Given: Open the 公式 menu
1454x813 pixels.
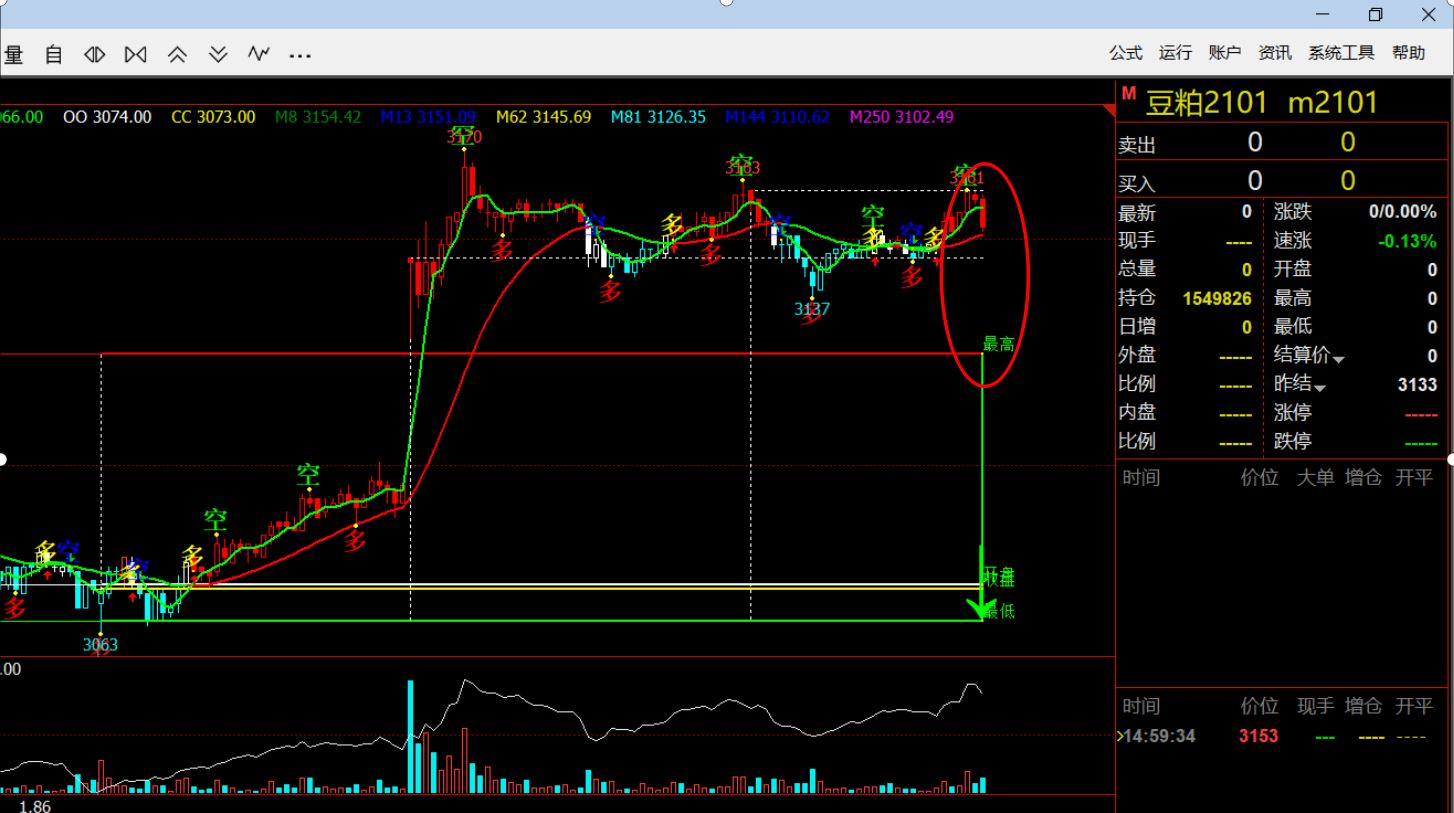Looking at the screenshot, I should click(x=1125, y=53).
